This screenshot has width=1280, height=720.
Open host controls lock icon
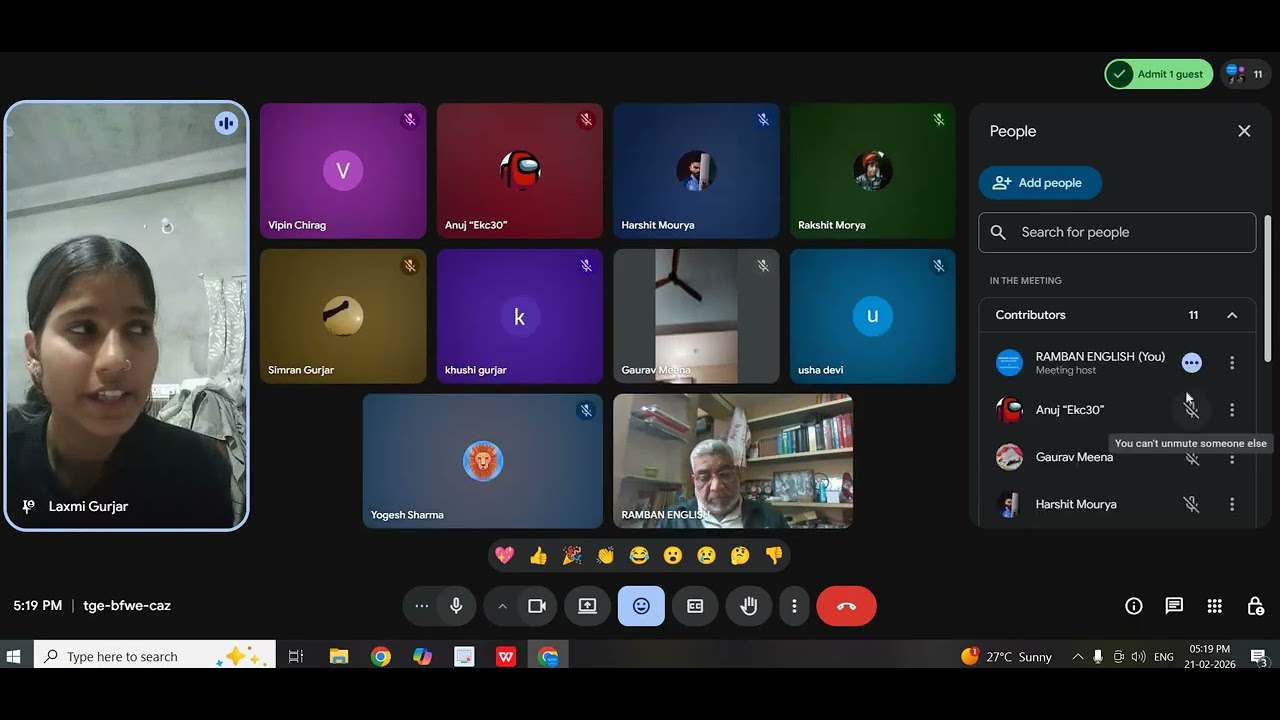(1256, 606)
